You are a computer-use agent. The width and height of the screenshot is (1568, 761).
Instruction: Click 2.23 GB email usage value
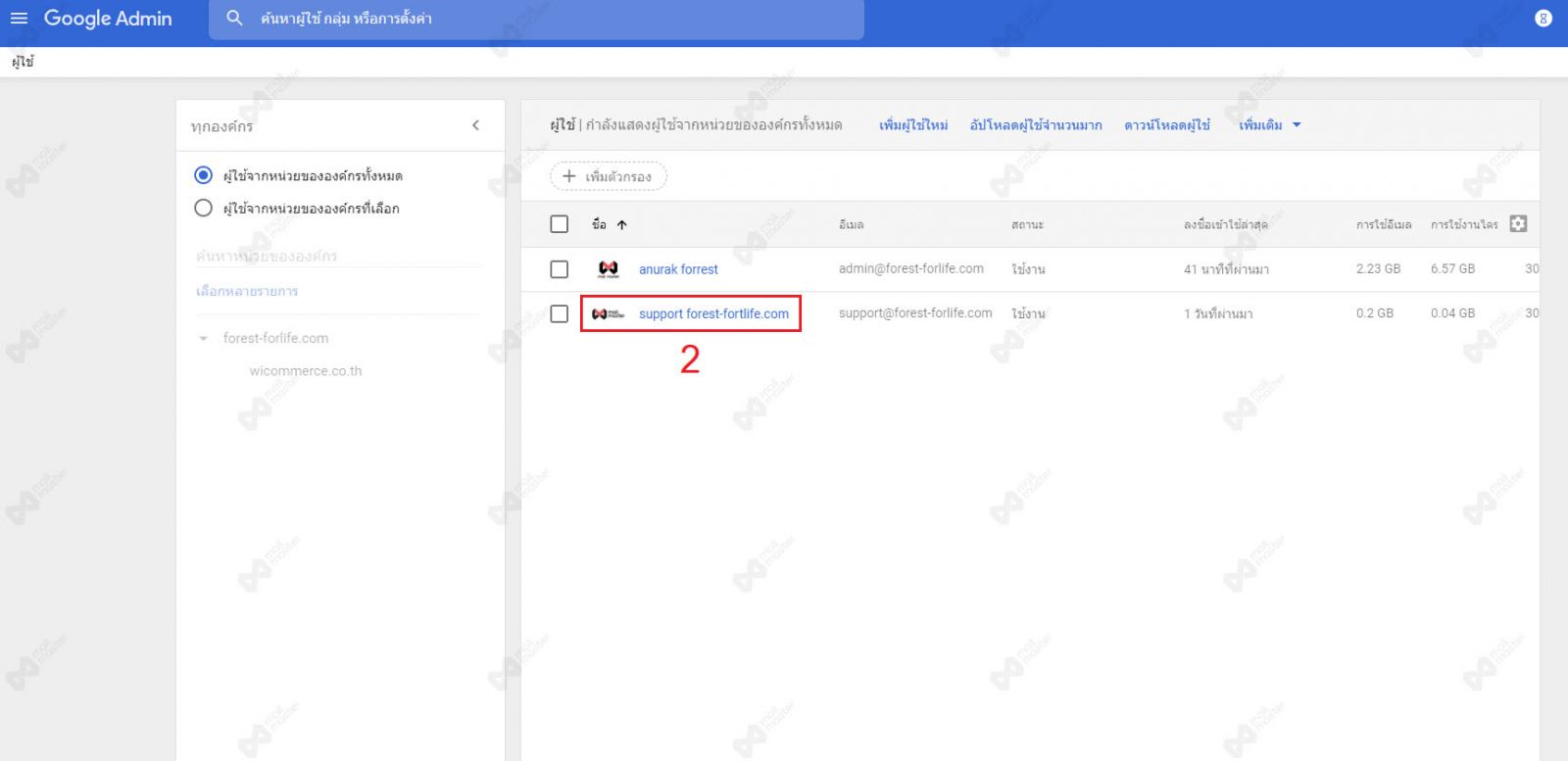(1378, 268)
